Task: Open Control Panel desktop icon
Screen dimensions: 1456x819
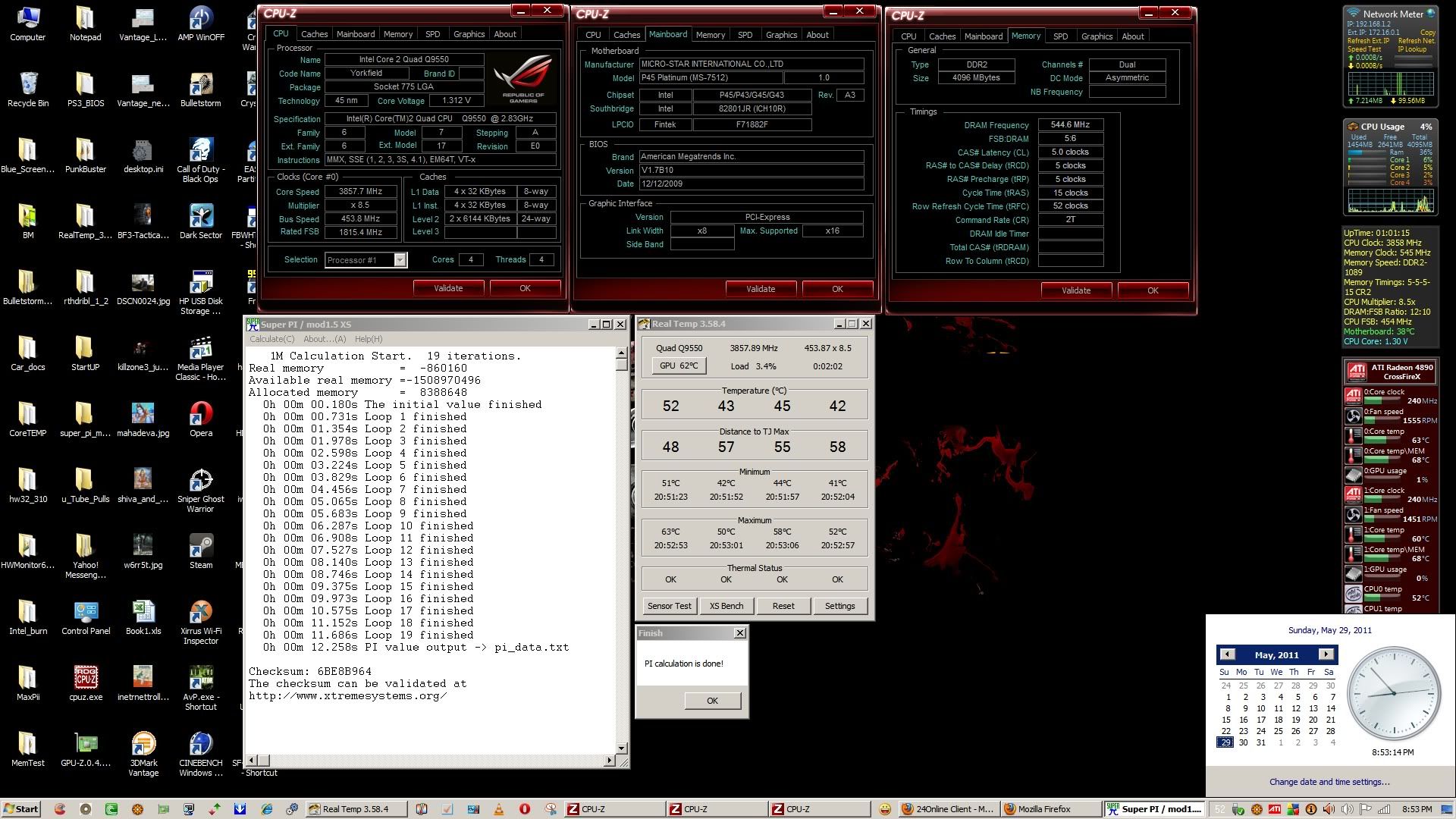Action: [x=86, y=617]
